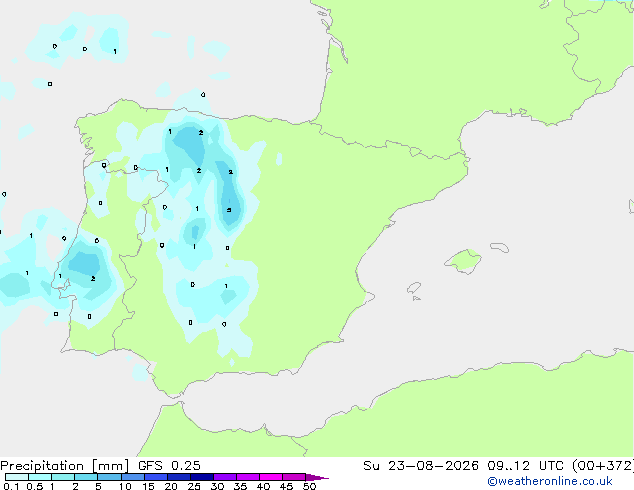634x490 pixels.
Task: Pick the 10–15 mm blue legend swatch
Action: (132, 477)
